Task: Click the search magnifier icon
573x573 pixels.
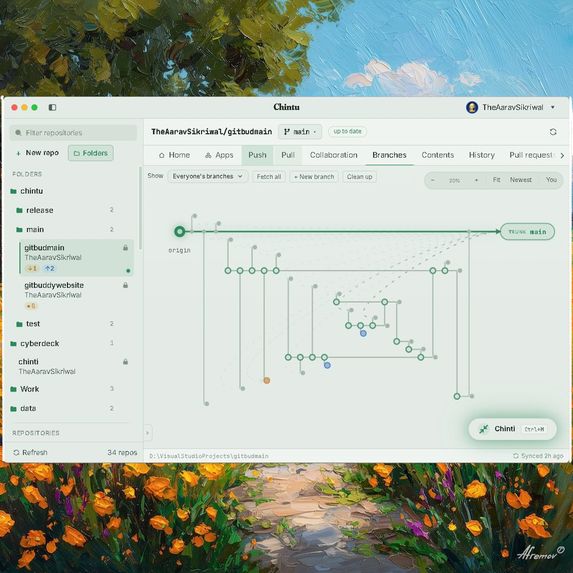Action: (x=18, y=133)
